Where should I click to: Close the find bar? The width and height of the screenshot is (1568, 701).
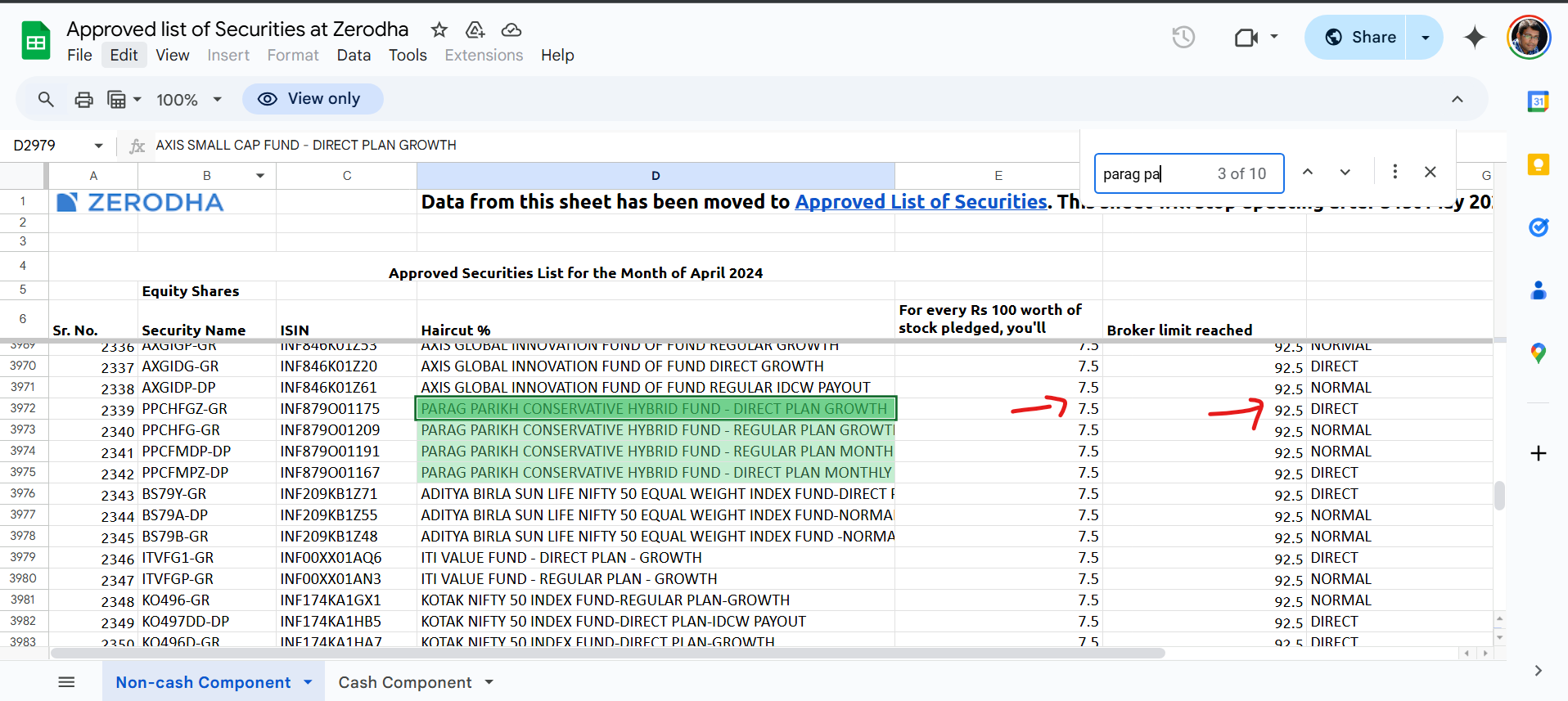point(1430,173)
